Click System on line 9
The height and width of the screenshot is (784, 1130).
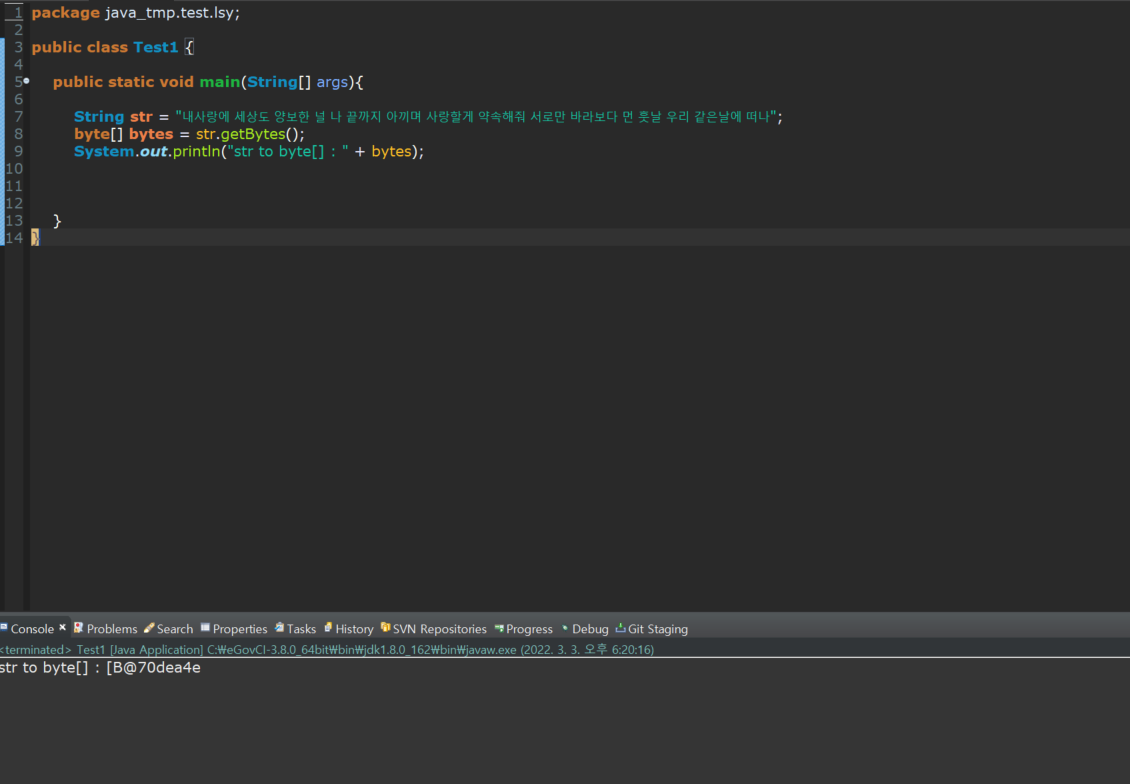[104, 151]
